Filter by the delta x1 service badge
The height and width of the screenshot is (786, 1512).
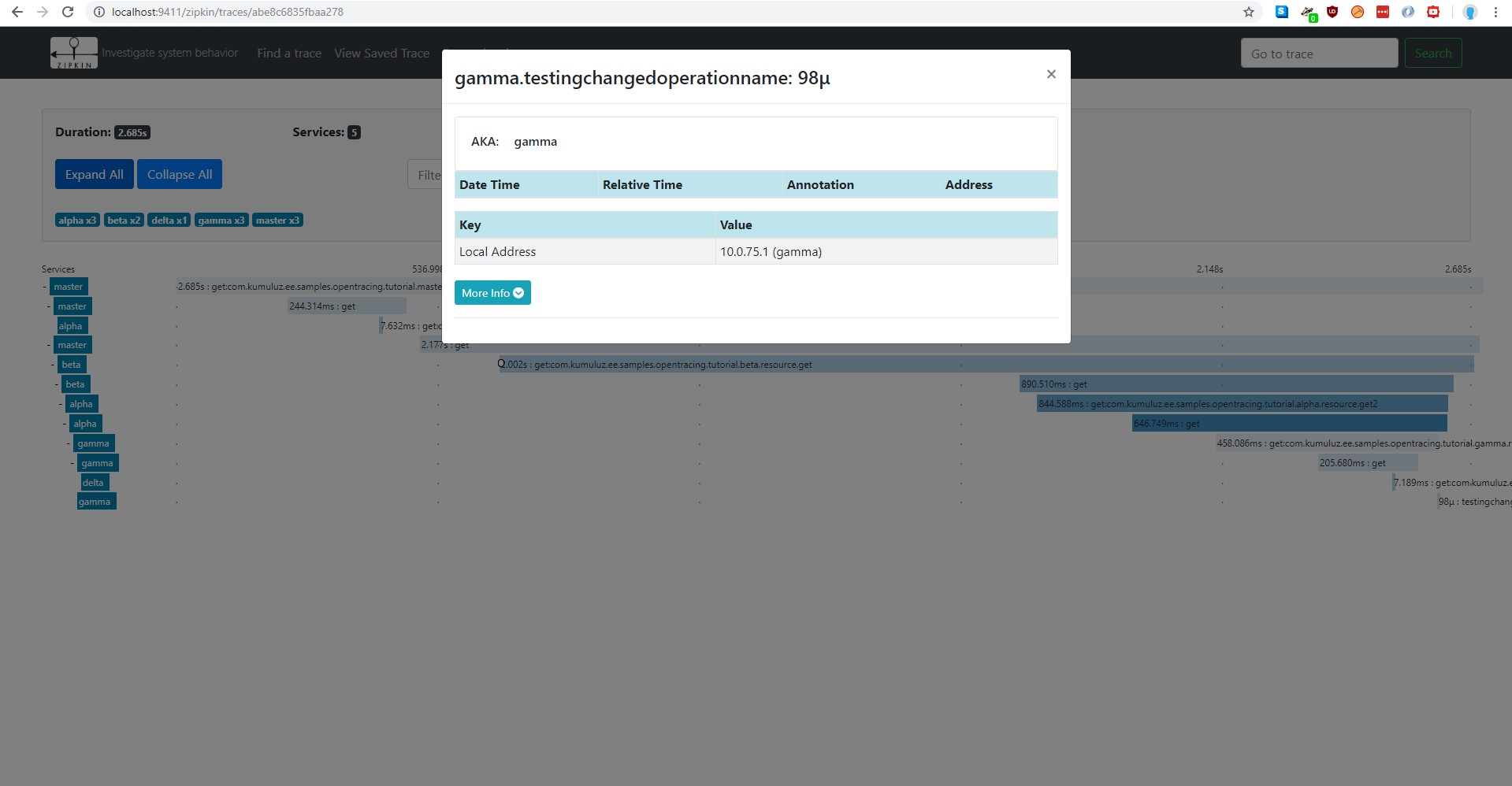click(x=169, y=221)
